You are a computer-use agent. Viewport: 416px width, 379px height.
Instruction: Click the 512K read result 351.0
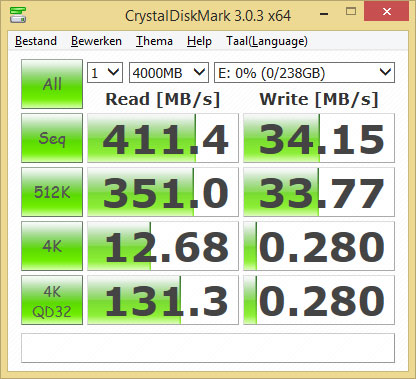163,192
